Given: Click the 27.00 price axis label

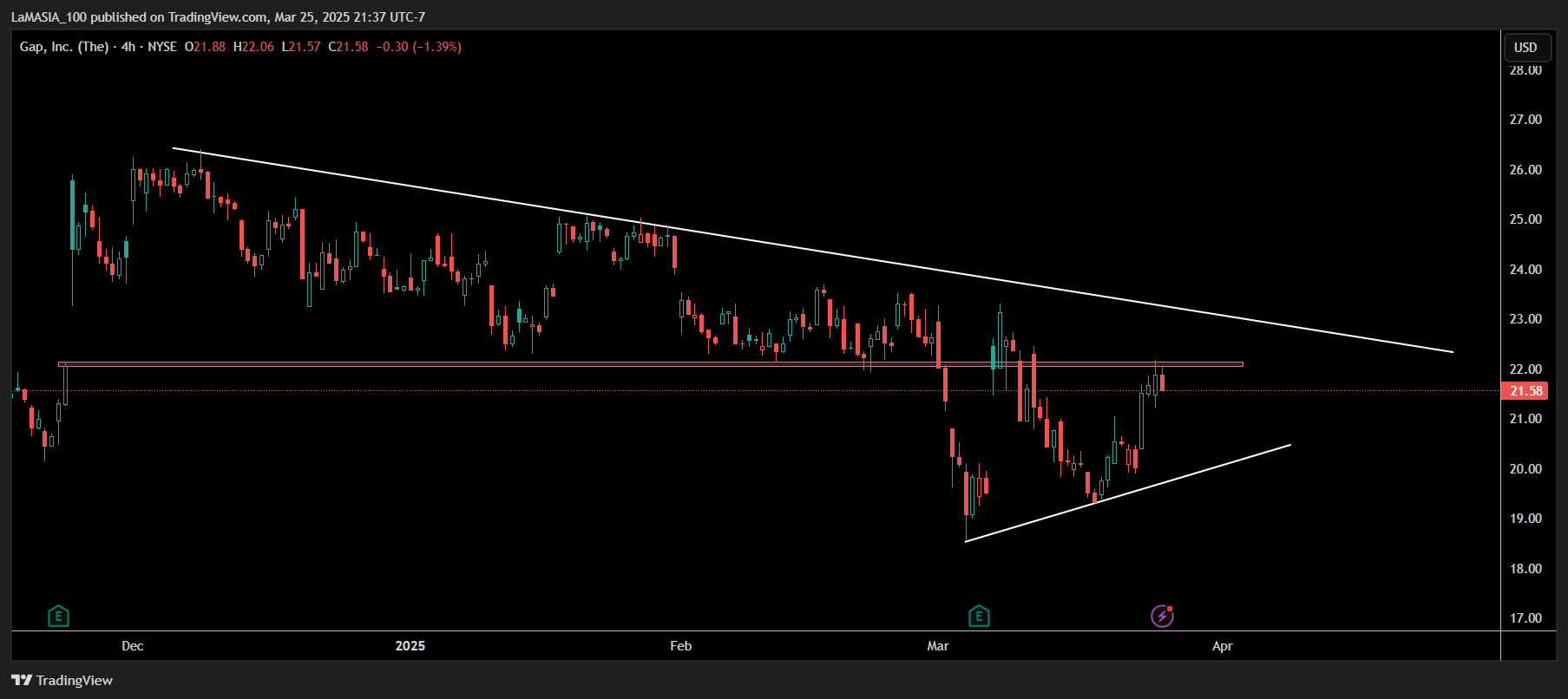Looking at the screenshot, I should click(x=1525, y=120).
